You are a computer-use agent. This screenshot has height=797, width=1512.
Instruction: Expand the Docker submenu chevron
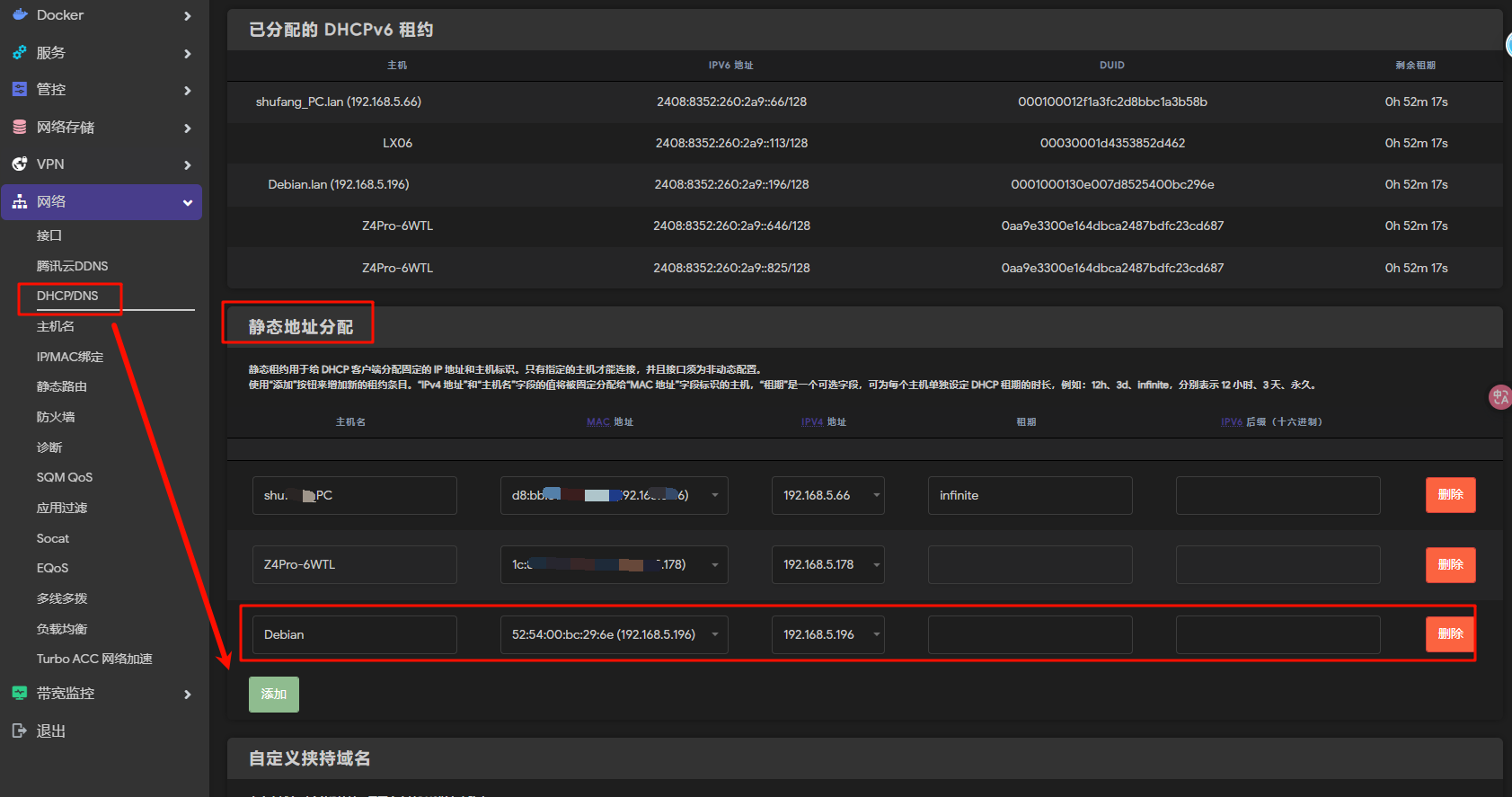click(188, 16)
